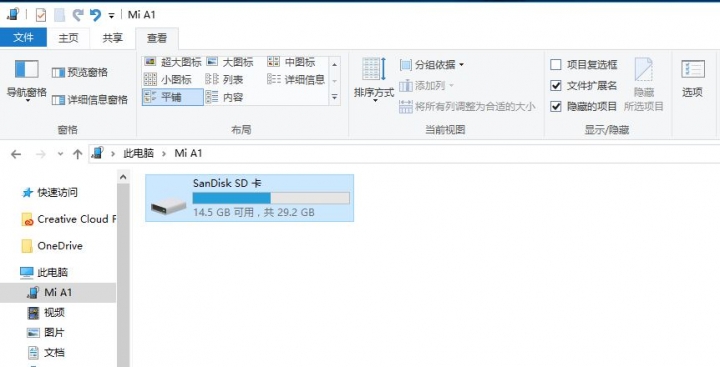Click navigation pane scrollbar up arrow
Viewport: 720px width, 367px height.
[x=123, y=177]
